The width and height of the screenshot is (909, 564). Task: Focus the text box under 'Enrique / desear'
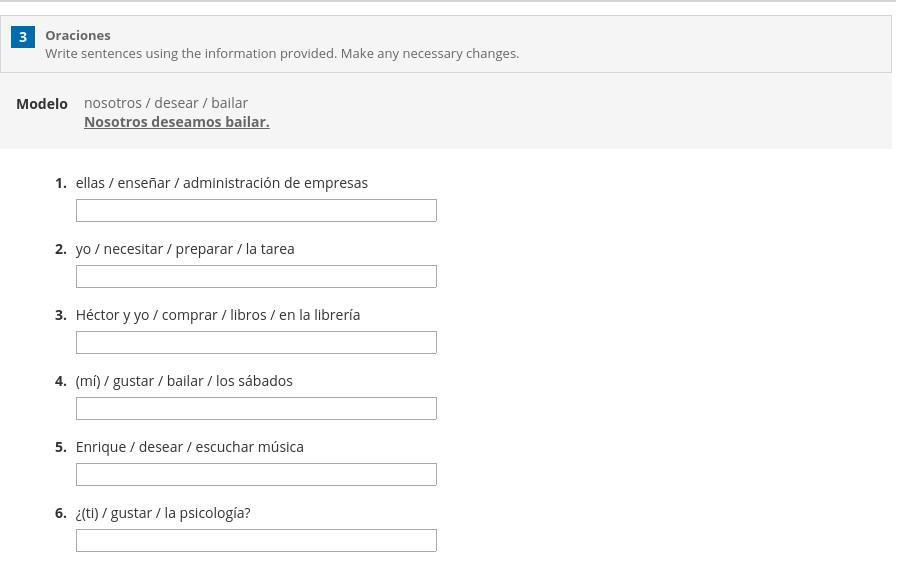pyautogui.click(x=256, y=474)
